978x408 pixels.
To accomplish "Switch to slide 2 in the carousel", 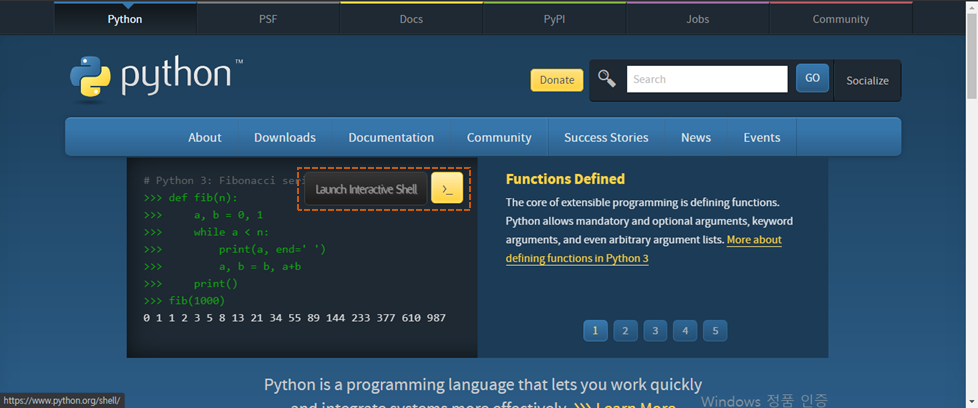I will click(x=625, y=331).
